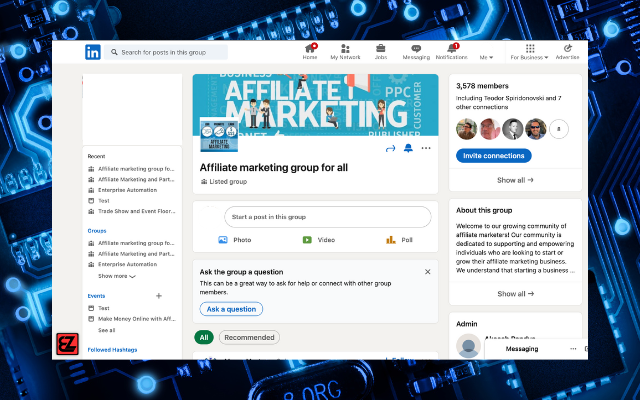Go to Home in the top nav

(x=310, y=52)
